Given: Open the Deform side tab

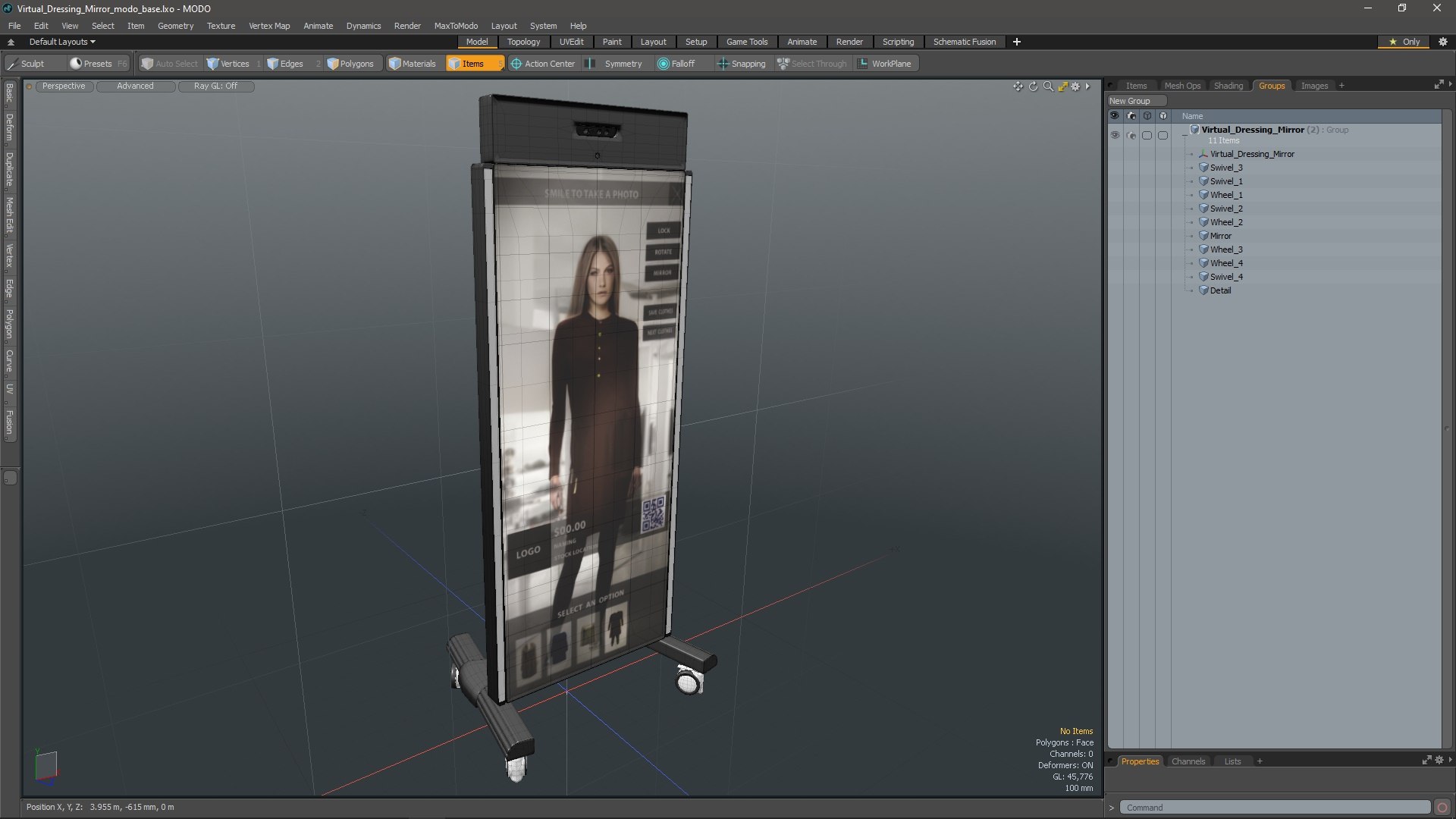Looking at the screenshot, I should point(9,128).
